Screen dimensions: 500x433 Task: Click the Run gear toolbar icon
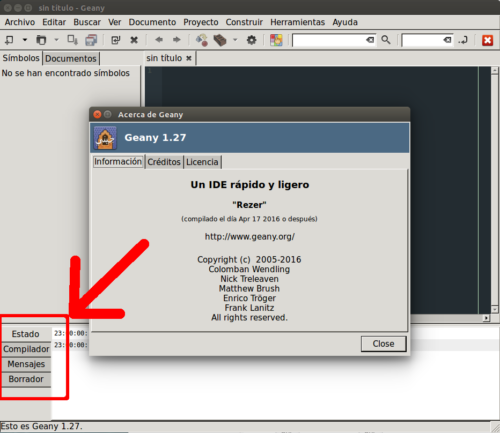tap(251, 40)
